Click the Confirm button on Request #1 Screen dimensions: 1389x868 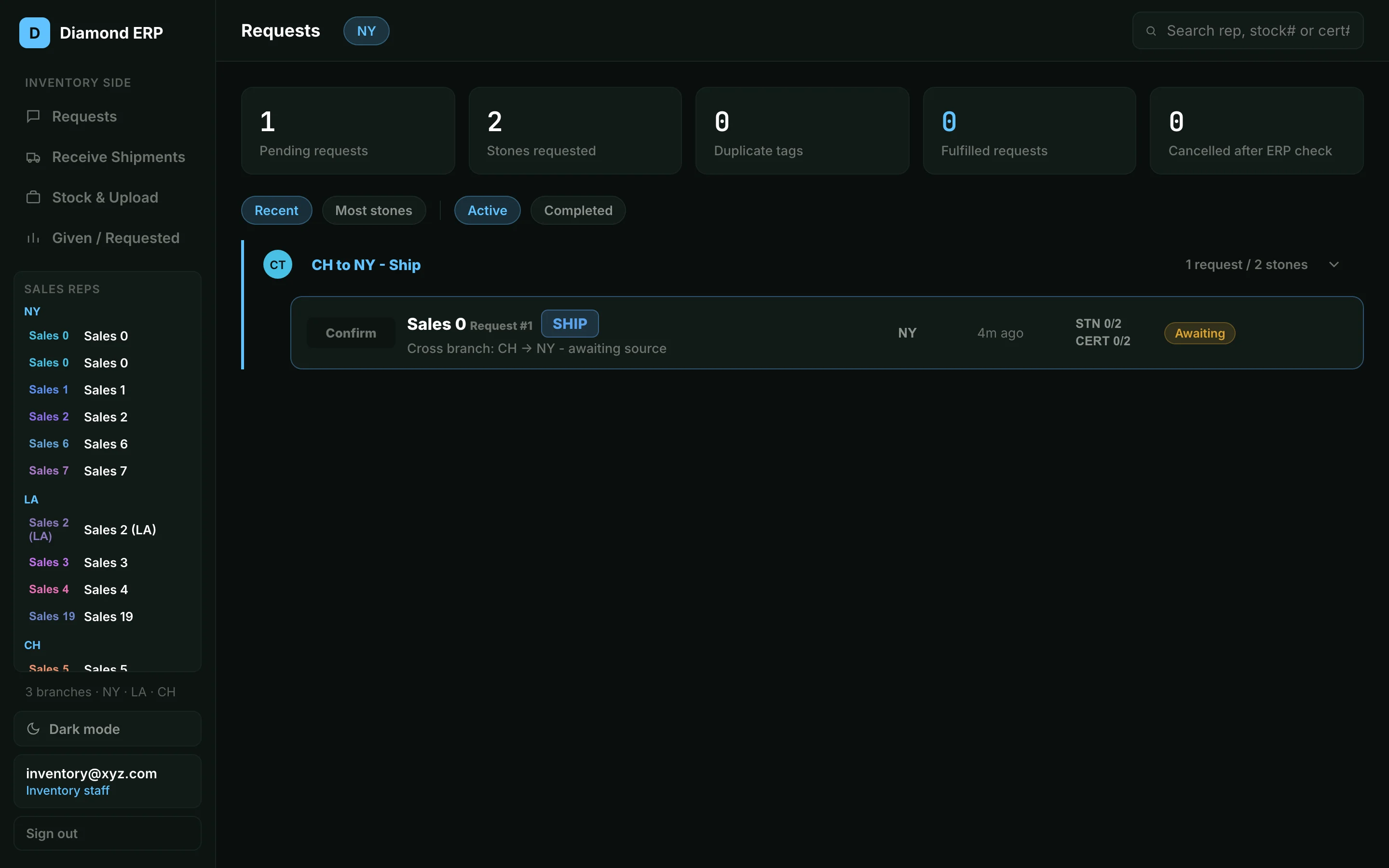pos(351,333)
